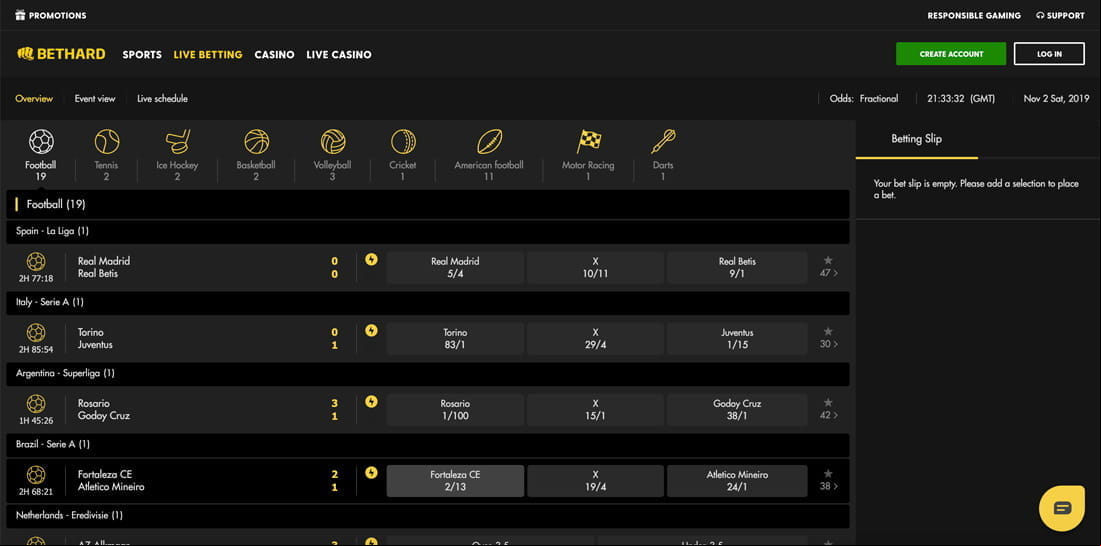Screen dimensions: 1101x546
Task: Select the Darts sport icon
Action: pos(663,142)
